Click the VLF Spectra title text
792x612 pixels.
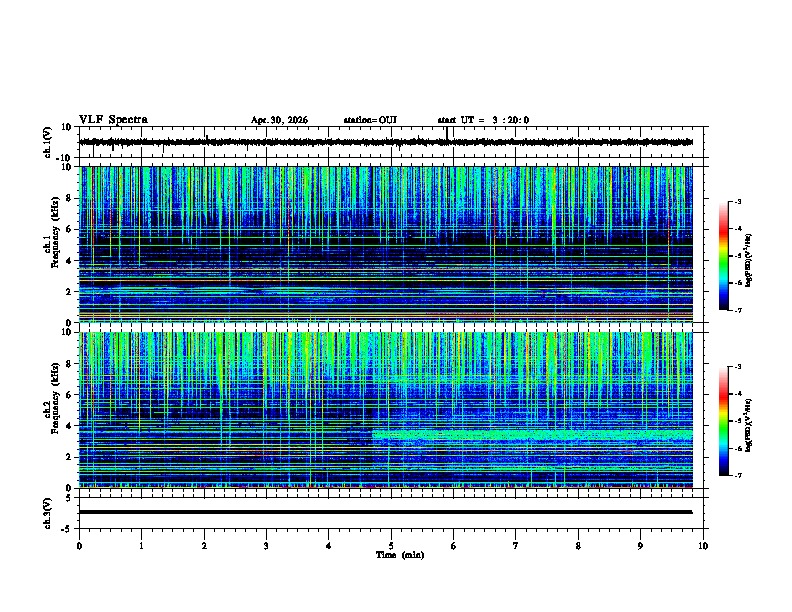click(x=113, y=120)
